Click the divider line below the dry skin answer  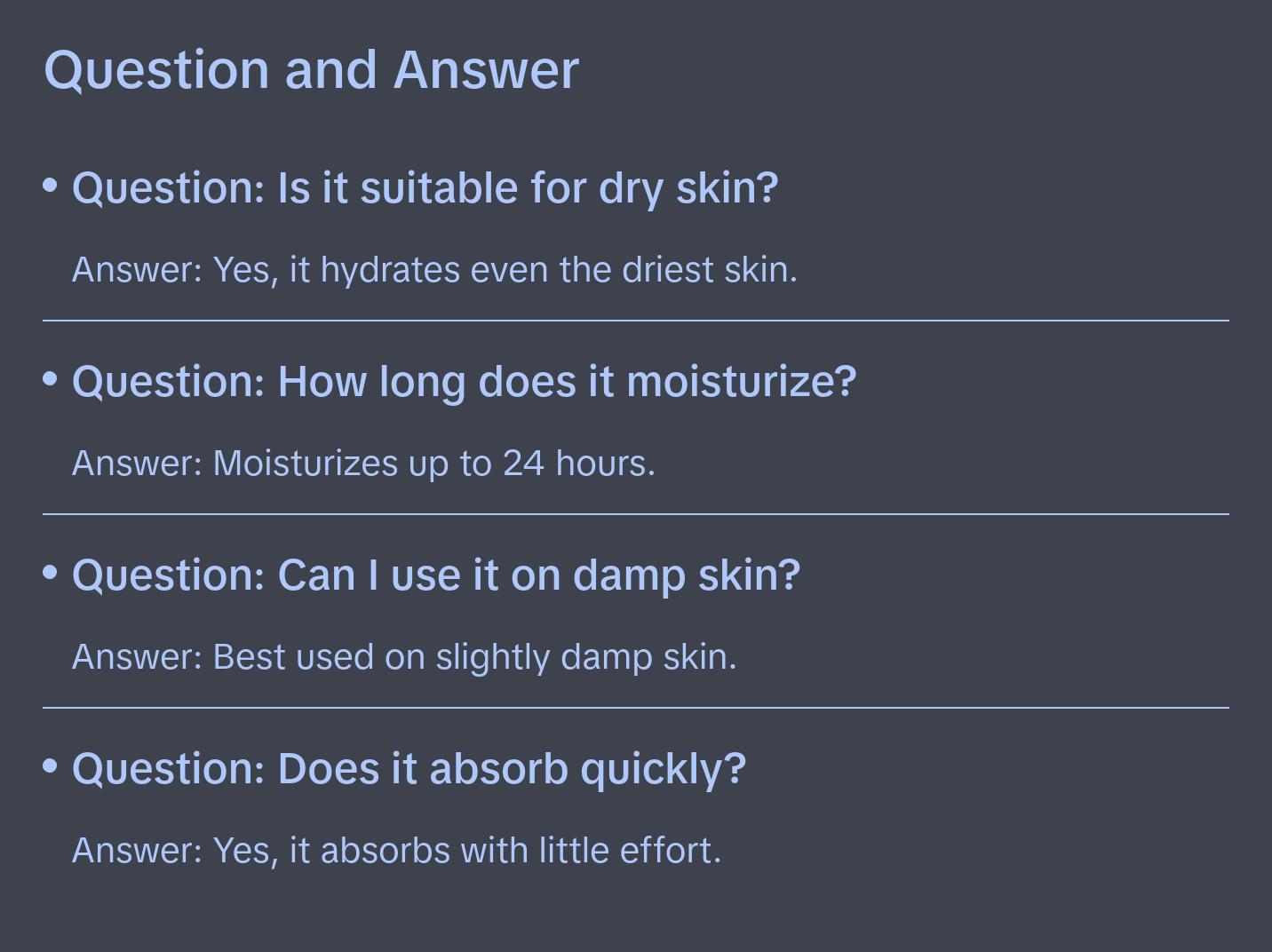pos(636,321)
